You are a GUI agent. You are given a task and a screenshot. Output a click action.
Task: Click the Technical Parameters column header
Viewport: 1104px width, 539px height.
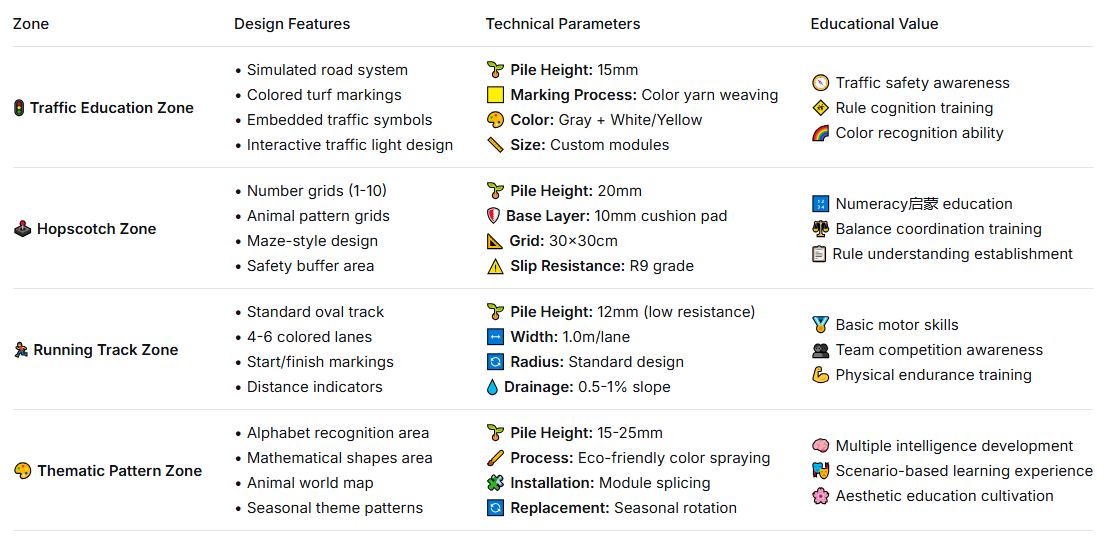coord(563,24)
